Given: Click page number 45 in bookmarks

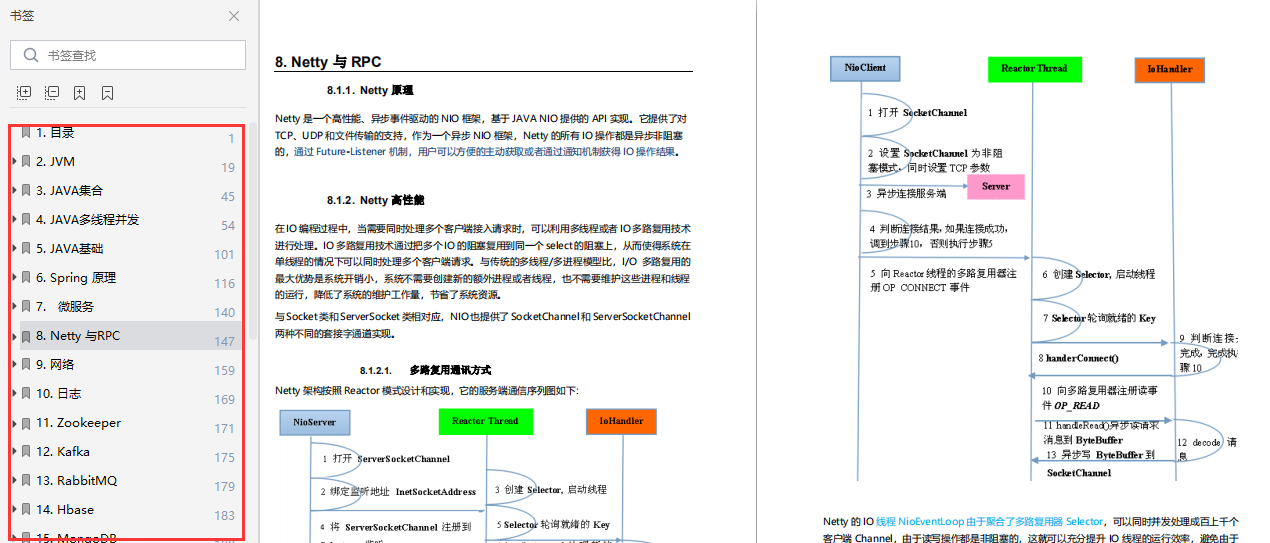Looking at the screenshot, I should tap(228, 196).
